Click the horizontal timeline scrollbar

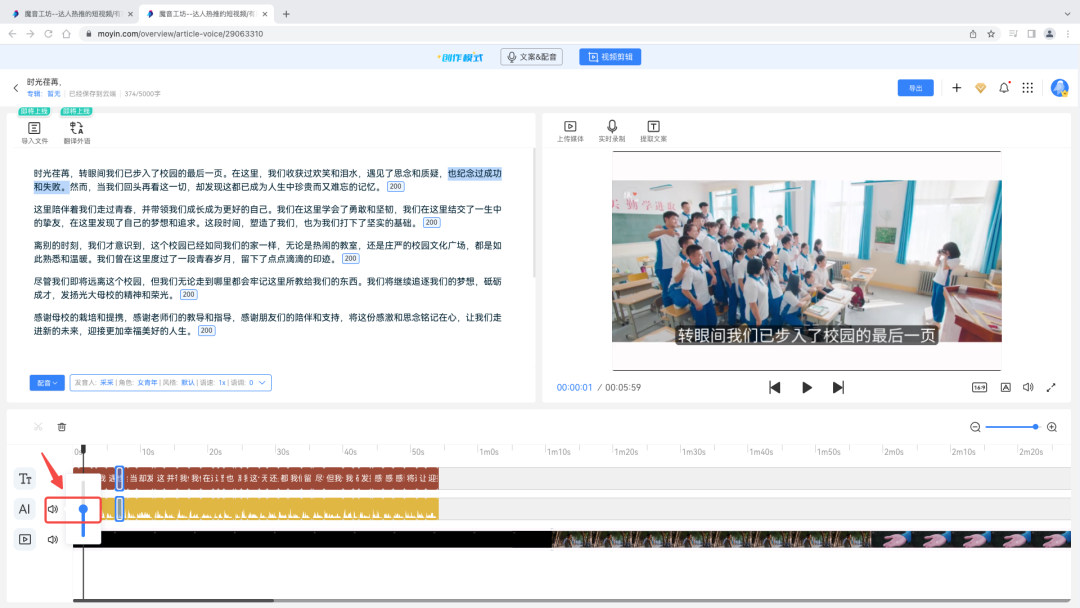[173, 600]
